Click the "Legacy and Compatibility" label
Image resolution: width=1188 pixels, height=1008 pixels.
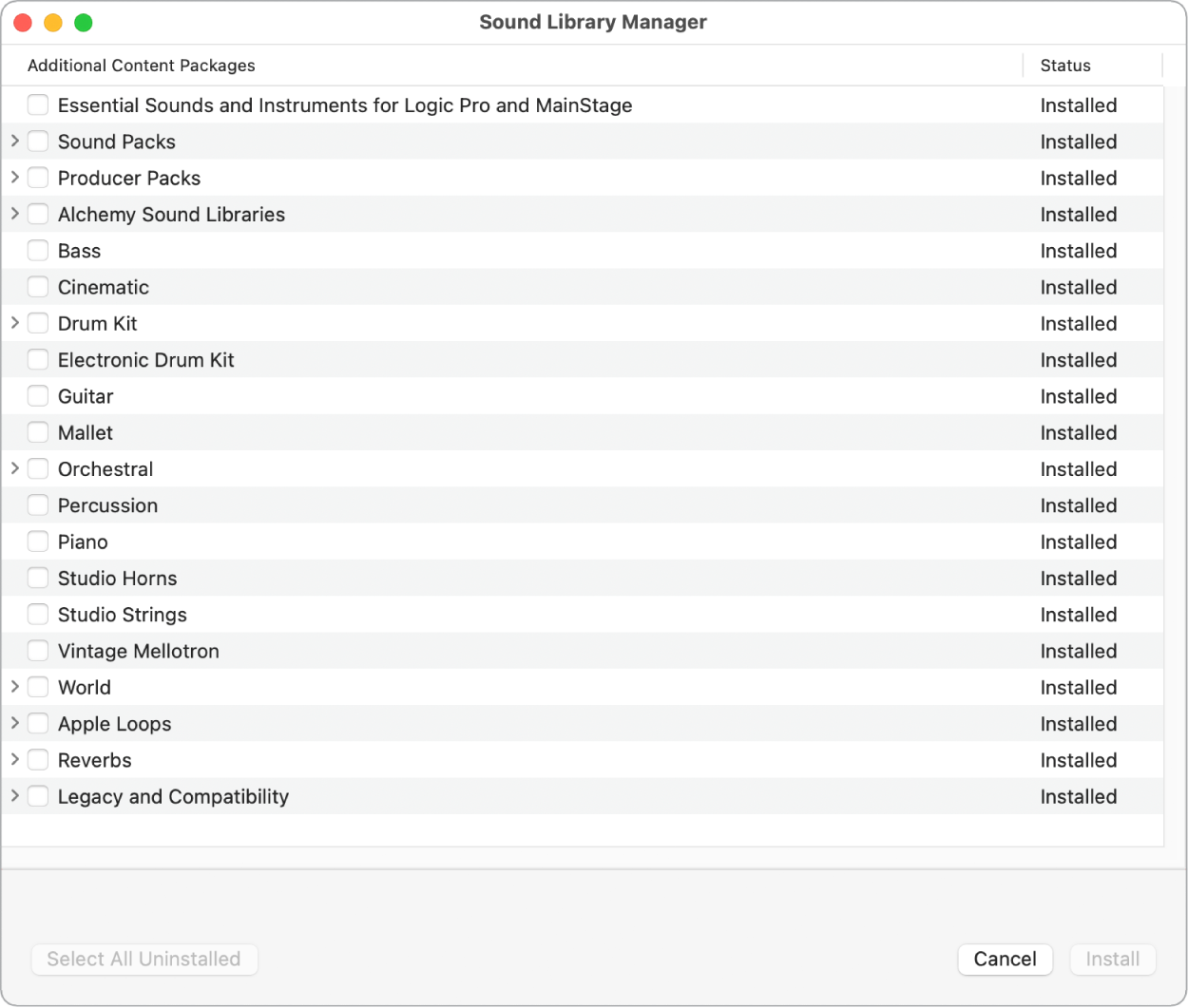click(x=174, y=797)
